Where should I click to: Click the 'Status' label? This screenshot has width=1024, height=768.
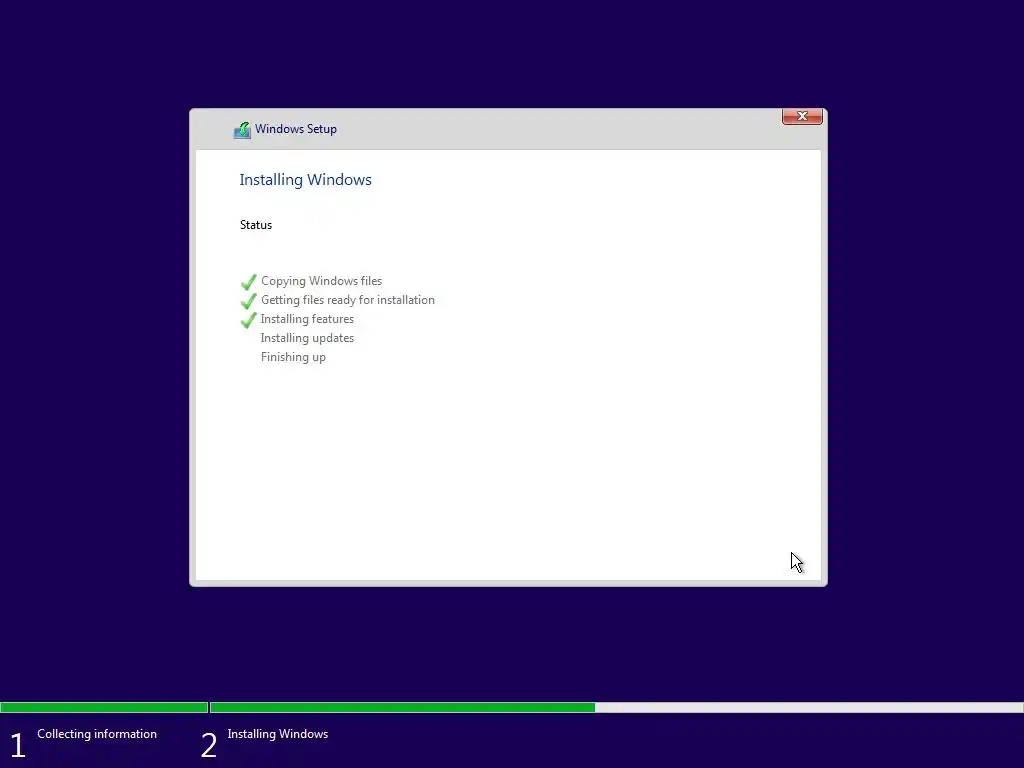click(255, 225)
